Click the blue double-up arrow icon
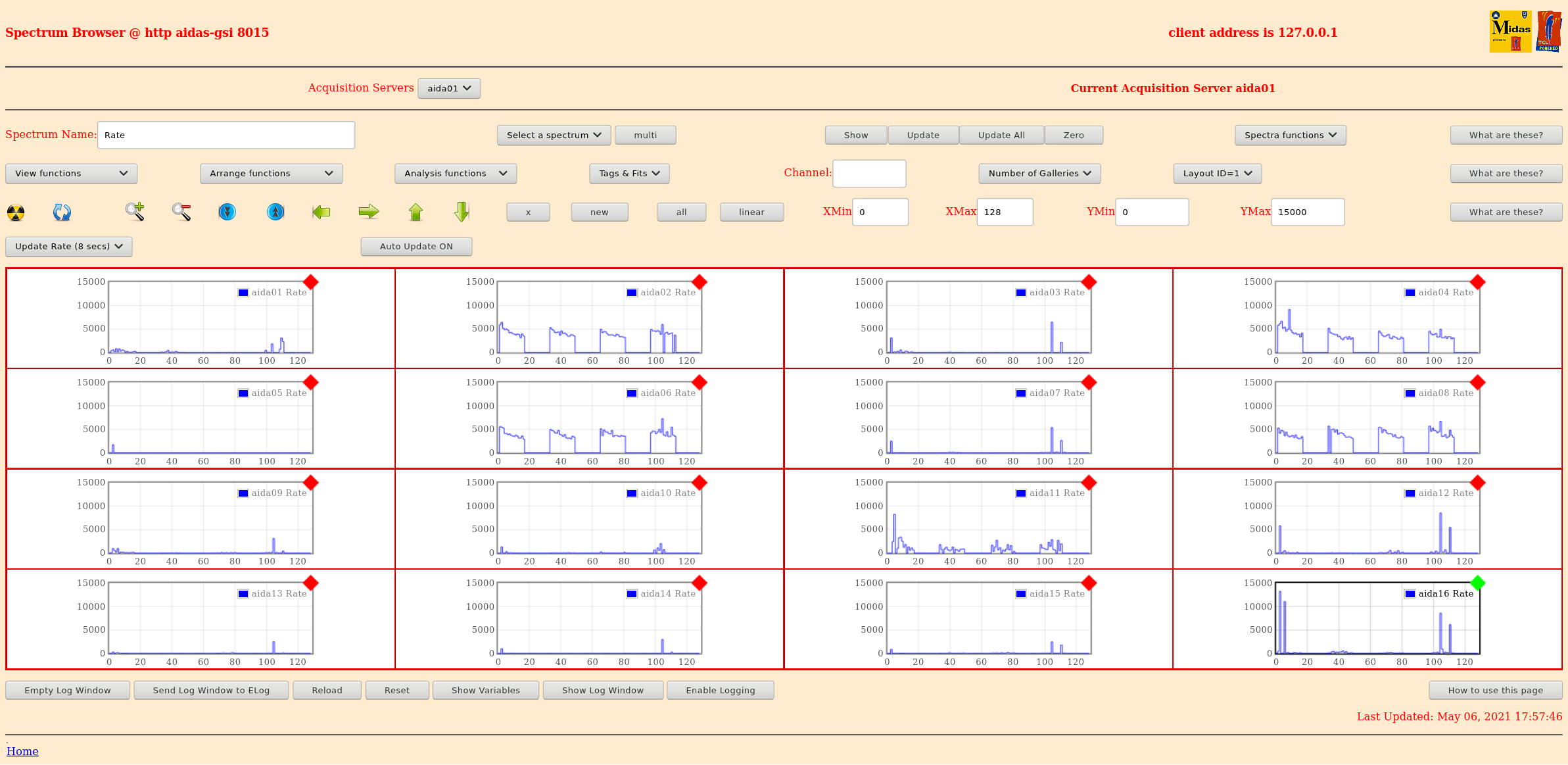 pyautogui.click(x=275, y=212)
